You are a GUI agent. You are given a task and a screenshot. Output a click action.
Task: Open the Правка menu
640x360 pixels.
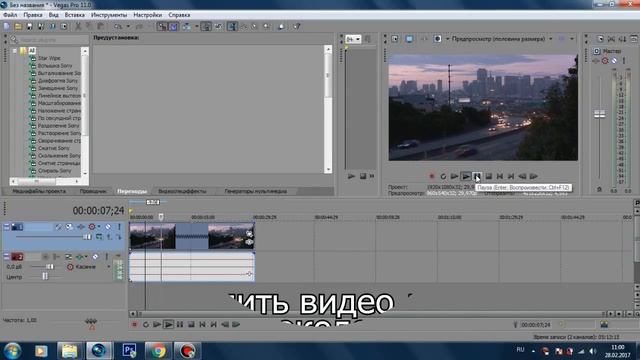[33, 15]
